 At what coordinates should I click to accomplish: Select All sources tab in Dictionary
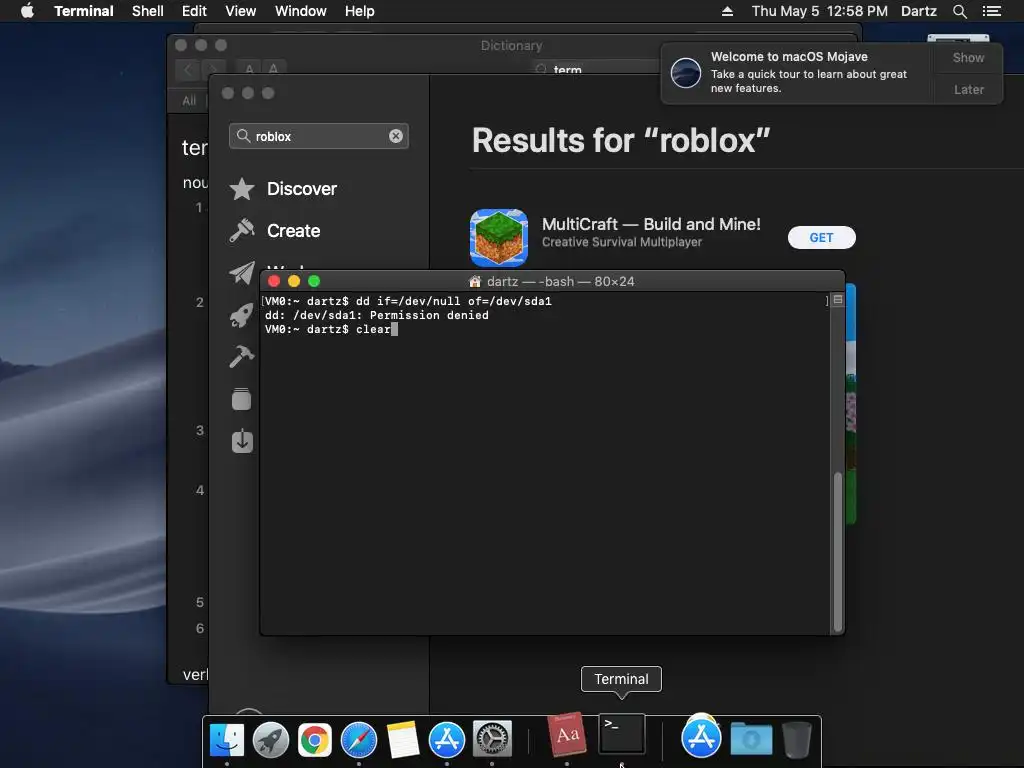pyautogui.click(x=189, y=101)
